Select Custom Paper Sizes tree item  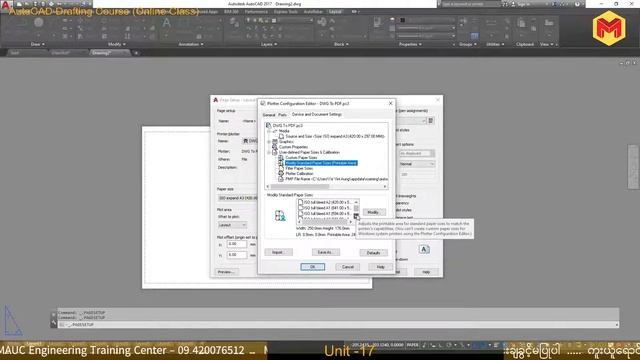click(x=301, y=158)
